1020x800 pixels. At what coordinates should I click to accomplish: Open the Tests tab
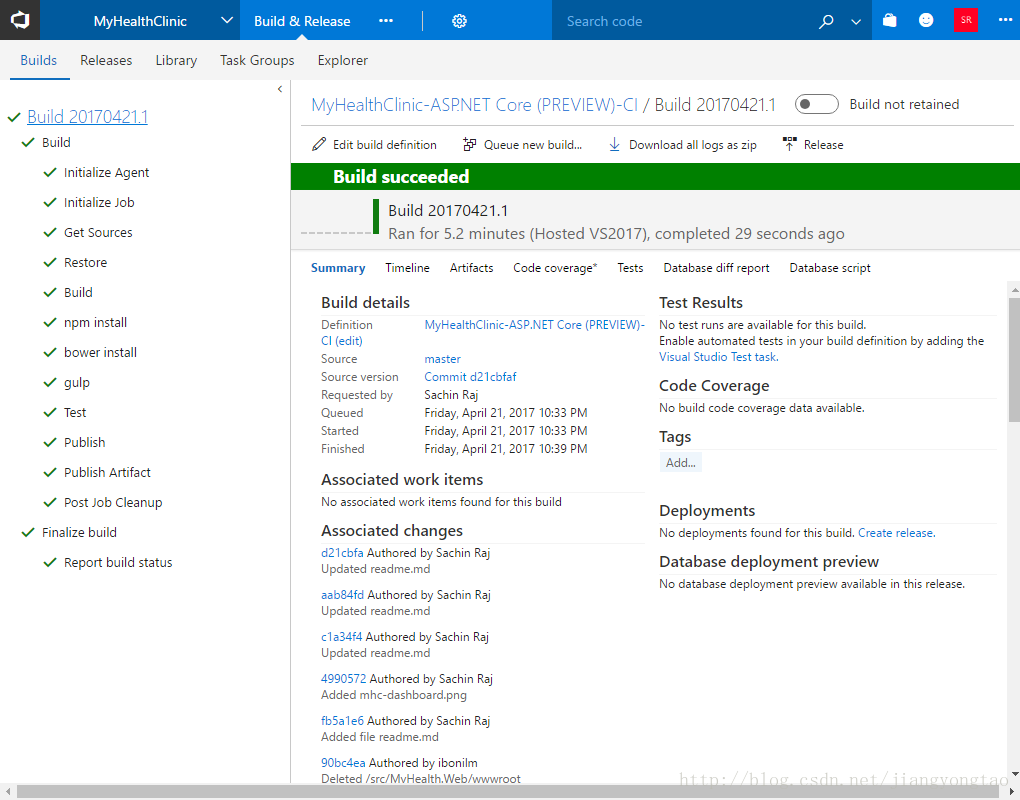[630, 267]
